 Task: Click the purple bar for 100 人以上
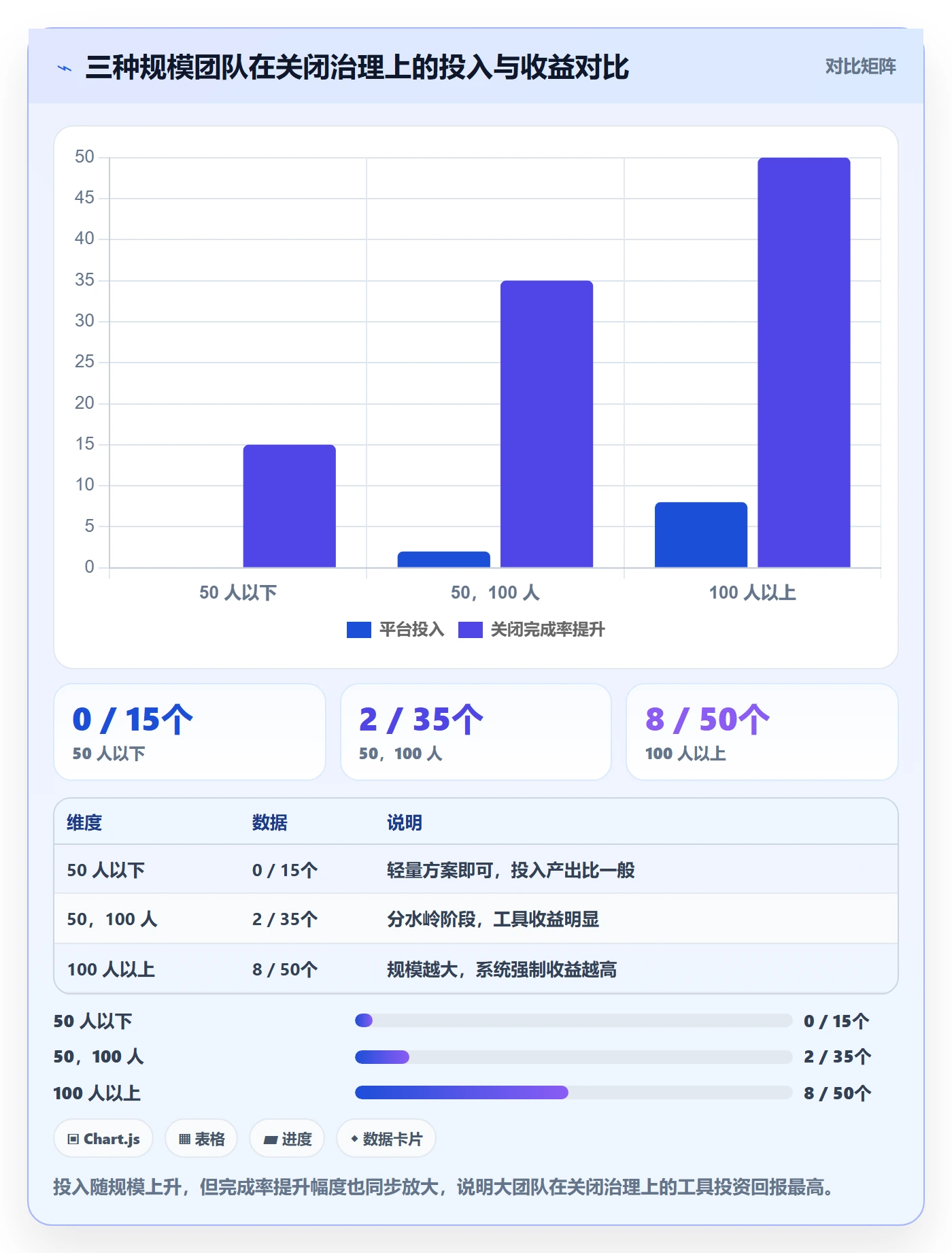[804, 363]
